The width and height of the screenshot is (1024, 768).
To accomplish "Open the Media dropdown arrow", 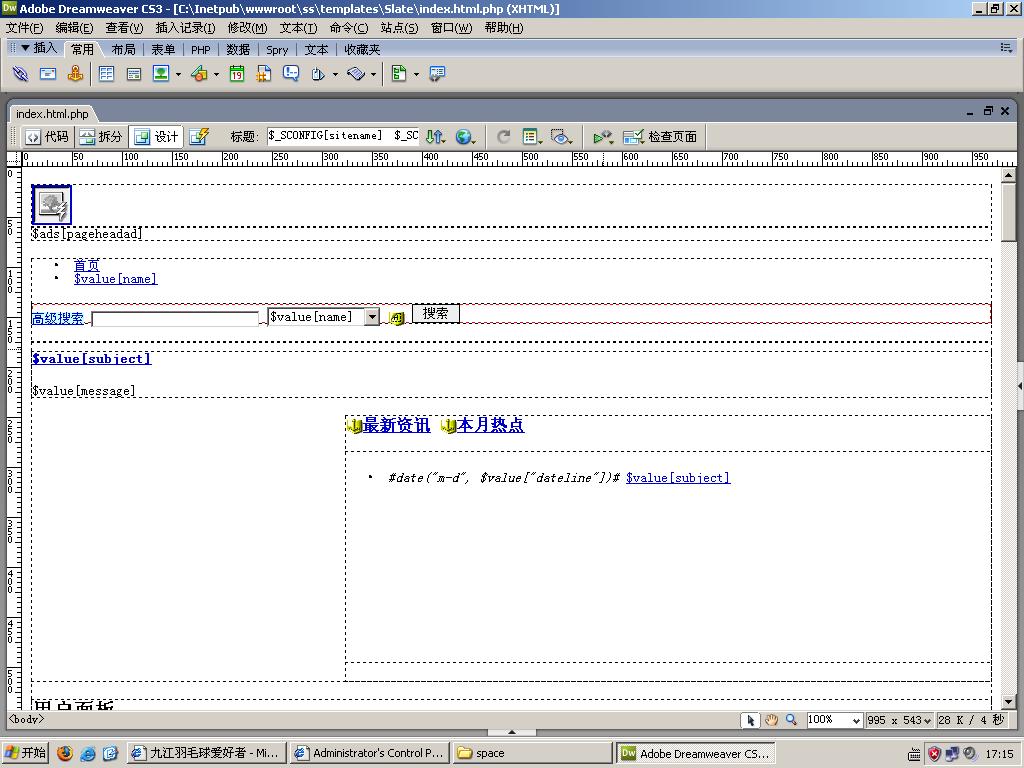I will point(216,74).
